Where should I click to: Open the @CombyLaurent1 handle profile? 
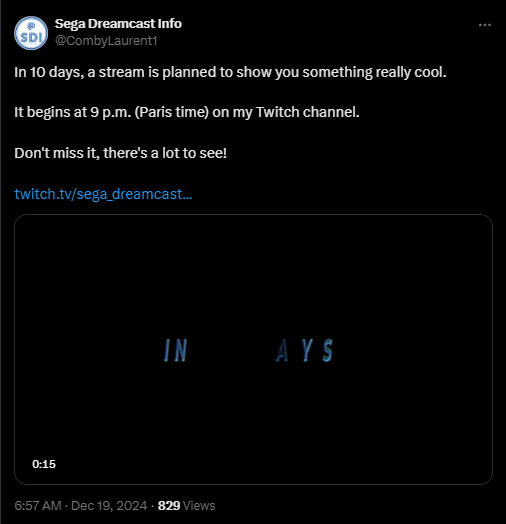coord(106,41)
